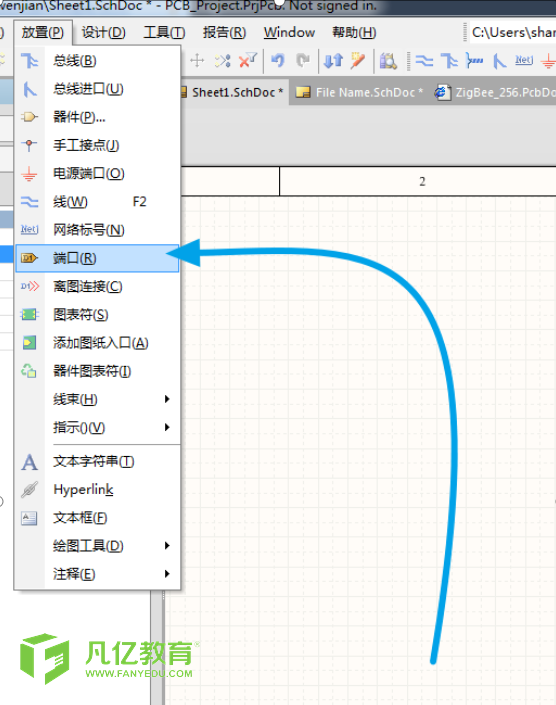Choose Net Label 网络标号(N)
This screenshot has width=556, height=705.
pyautogui.click(x=97, y=230)
